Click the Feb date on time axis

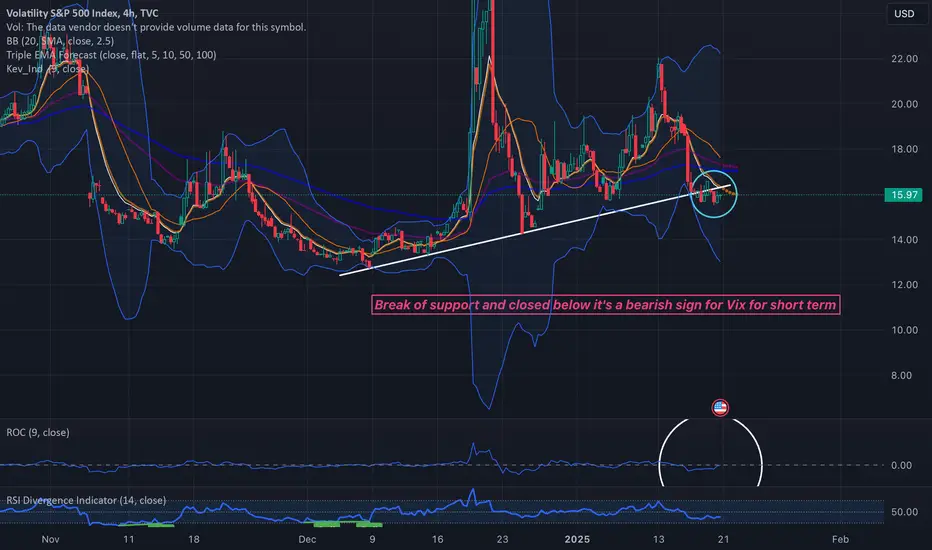point(840,539)
